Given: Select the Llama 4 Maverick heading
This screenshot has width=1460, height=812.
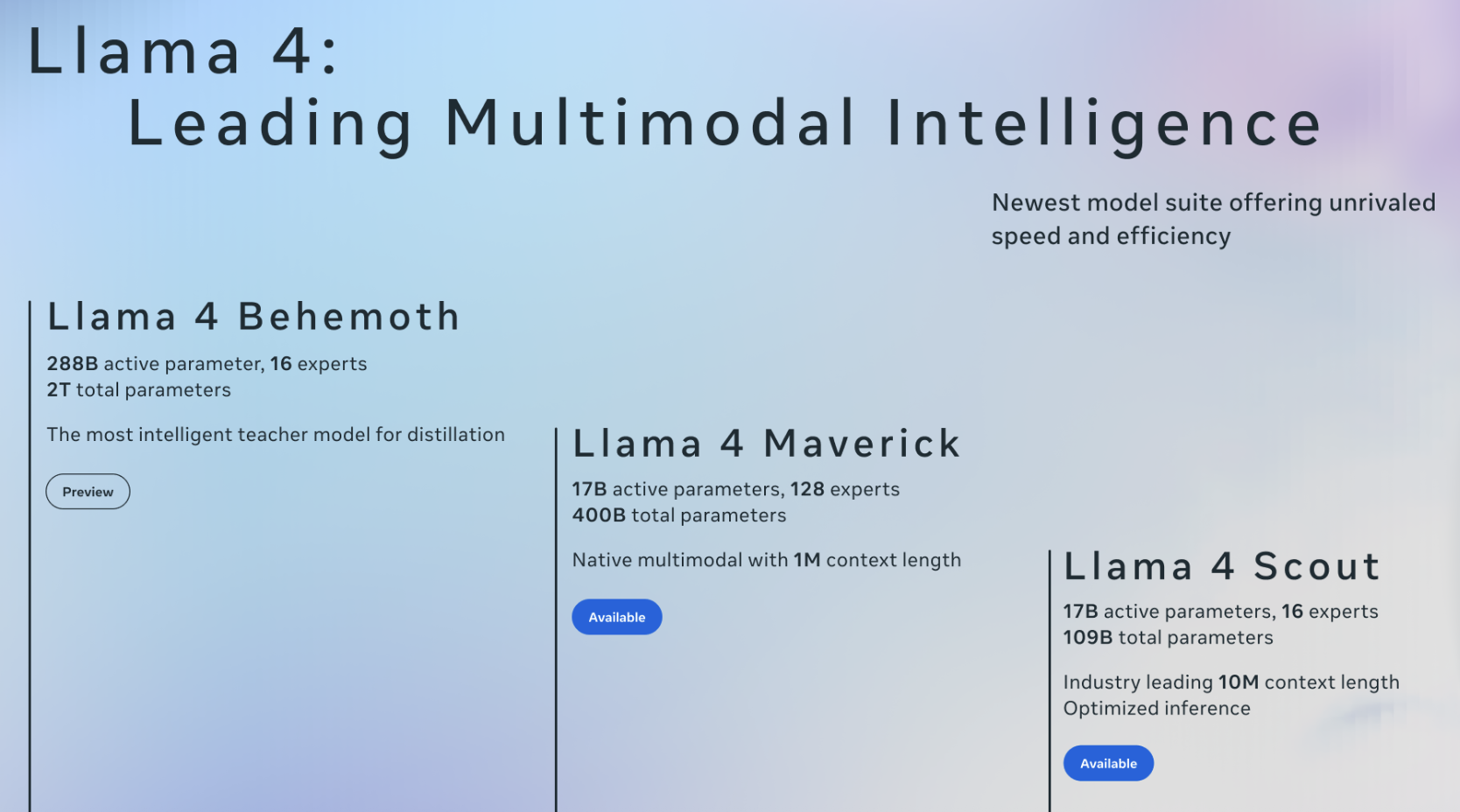Looking at the screenshot, I should tap(767, 443).
